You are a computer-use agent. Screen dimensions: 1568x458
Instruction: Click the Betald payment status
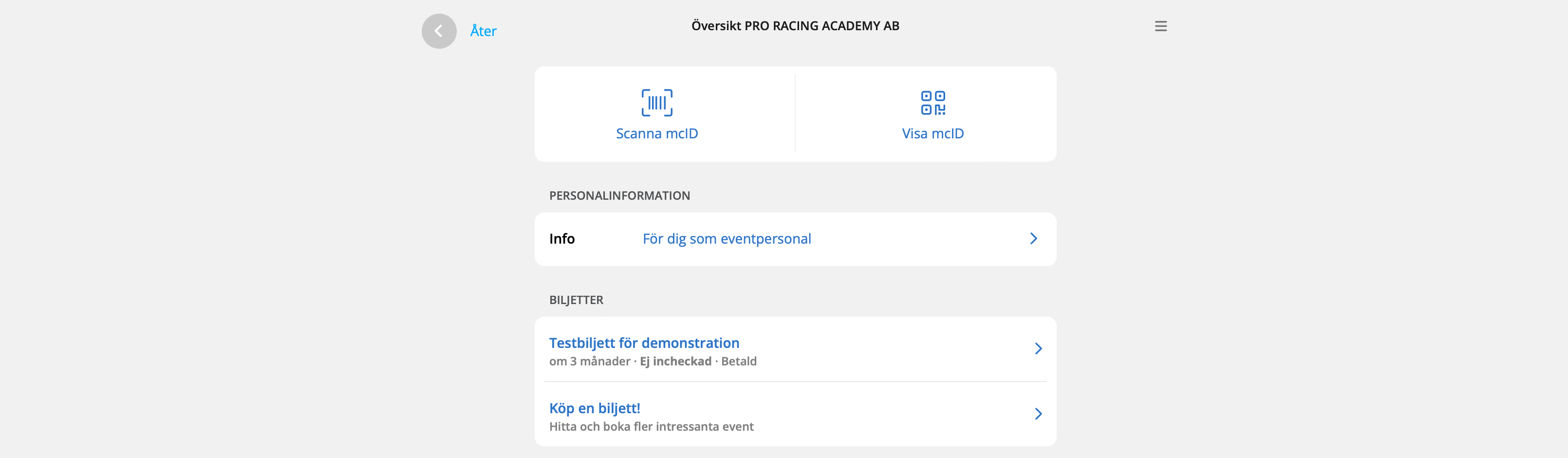coord(739,361)
